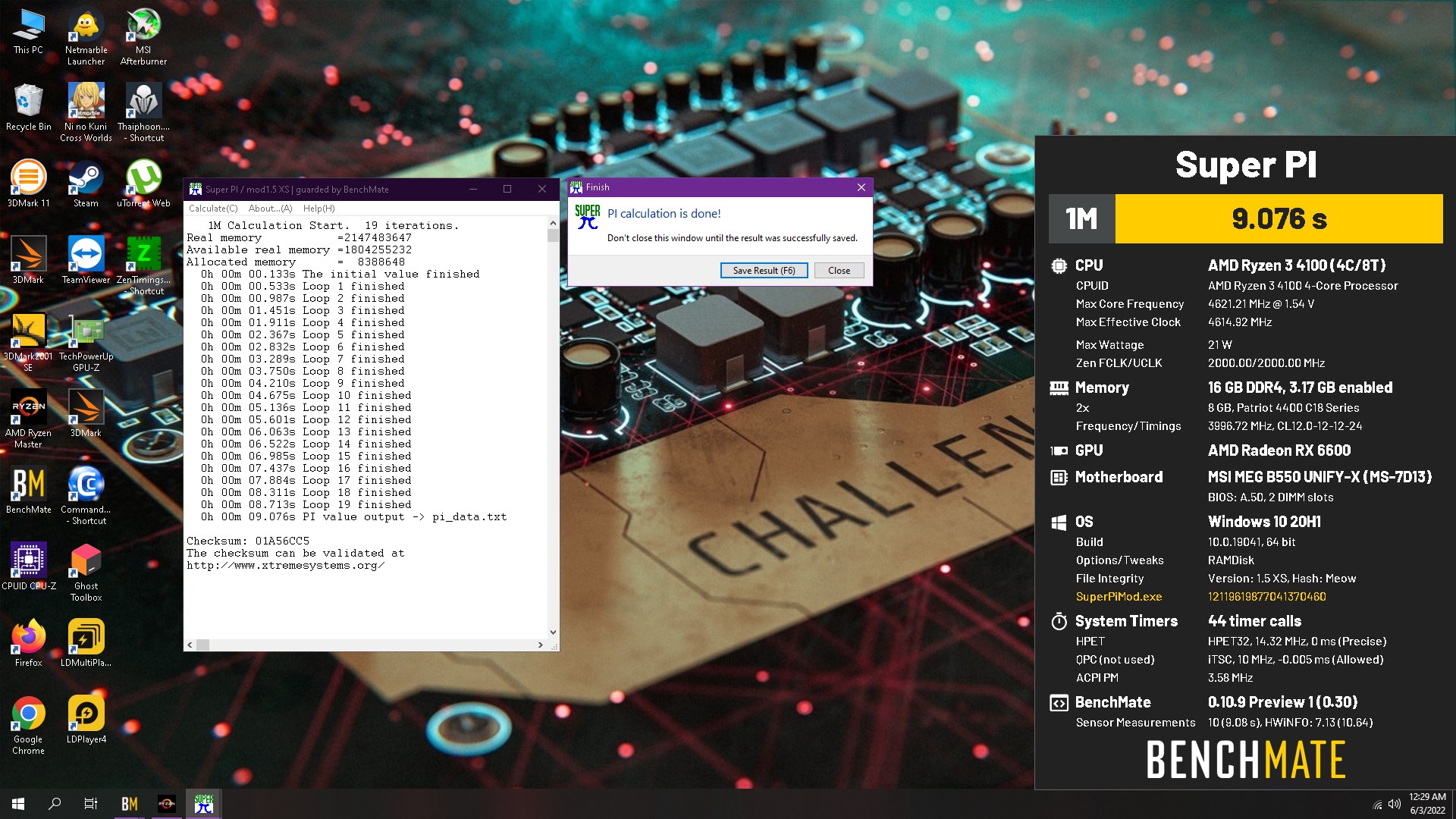Open the Help(H) menu in Super PI
1456x819 pixels.
pos(319,209)
